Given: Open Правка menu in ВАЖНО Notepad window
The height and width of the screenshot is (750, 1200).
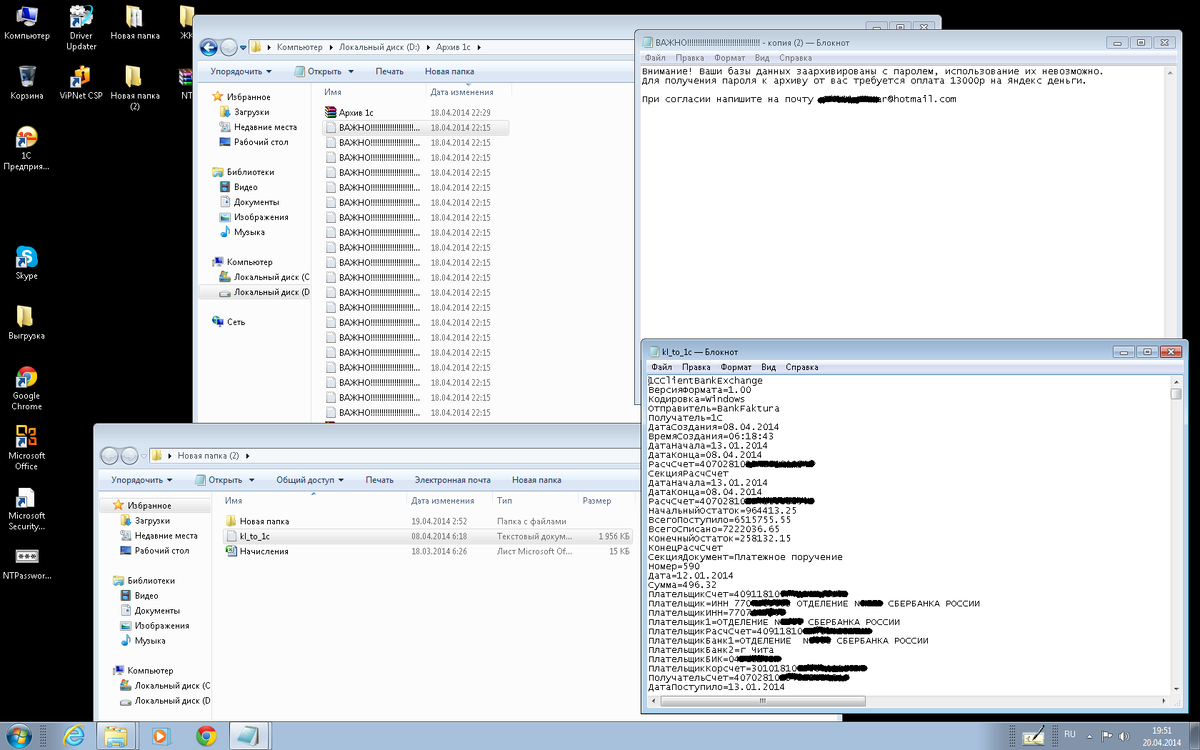Looking at the screenshot, I should [689, 58].
